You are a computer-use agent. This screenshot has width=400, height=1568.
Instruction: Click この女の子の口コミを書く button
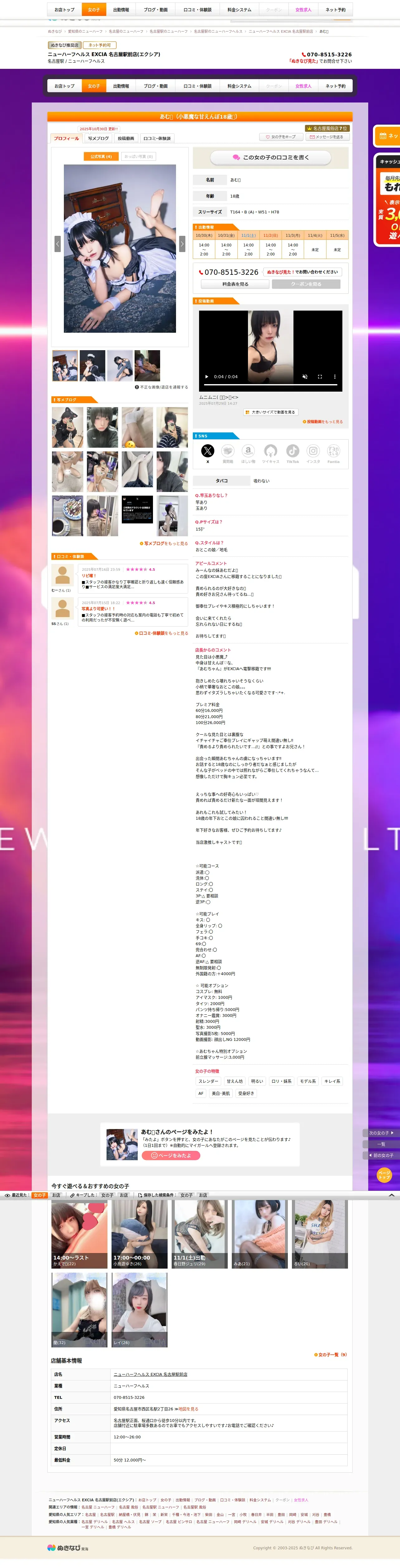(x=270, y=157)
